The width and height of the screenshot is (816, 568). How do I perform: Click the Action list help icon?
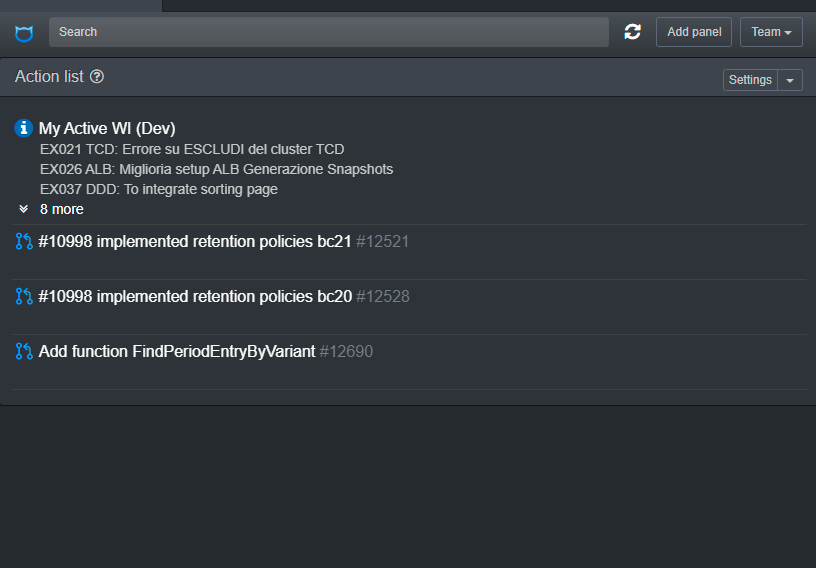pyautogui.click(x=97, y=77)
